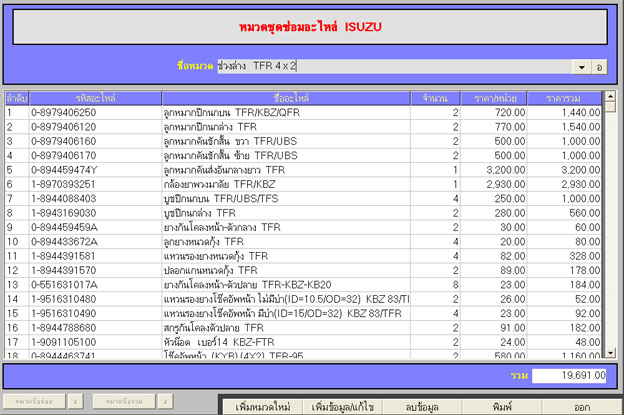Select part code 1-9516310490
This screenshot has width=624, height=415.
click(64, 313)
